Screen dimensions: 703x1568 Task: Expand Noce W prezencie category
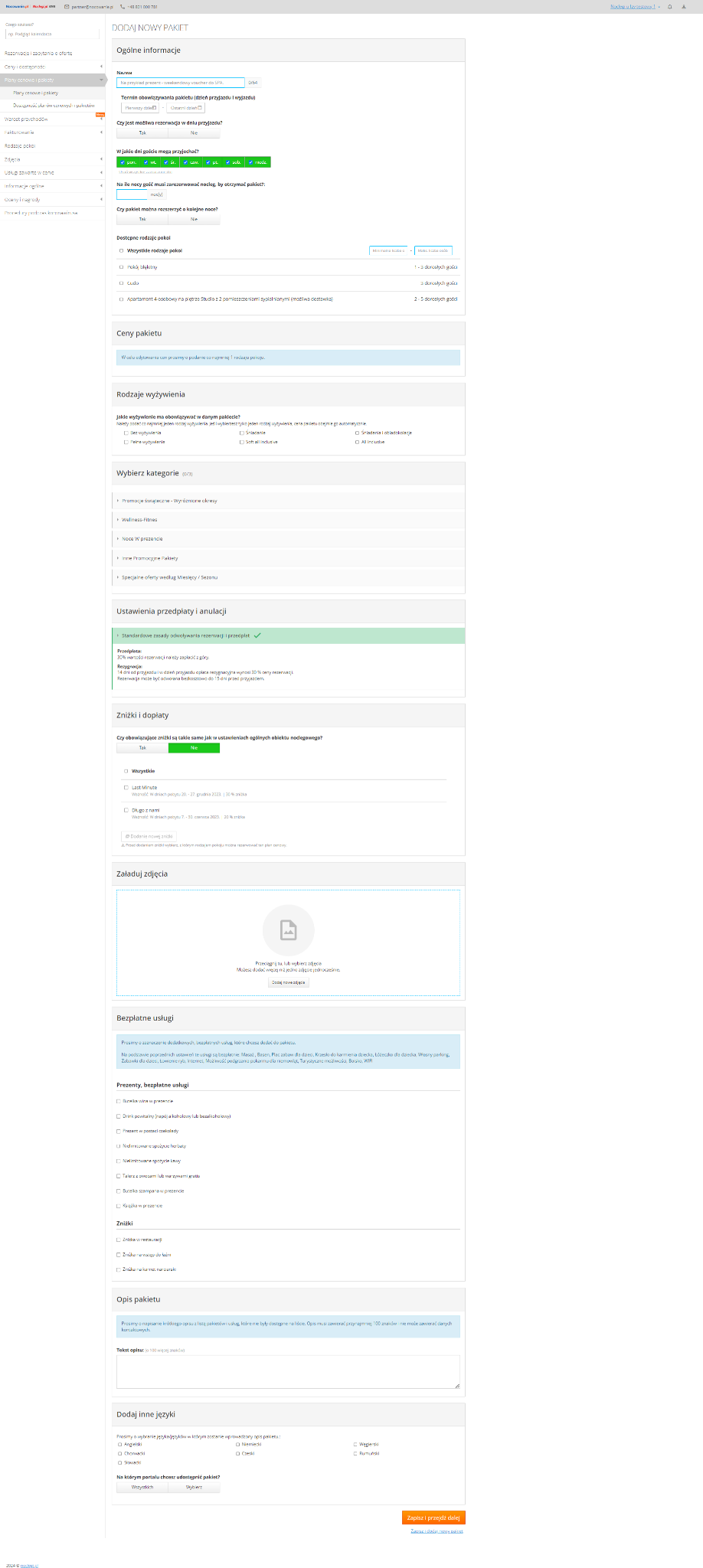coord(142,539)
